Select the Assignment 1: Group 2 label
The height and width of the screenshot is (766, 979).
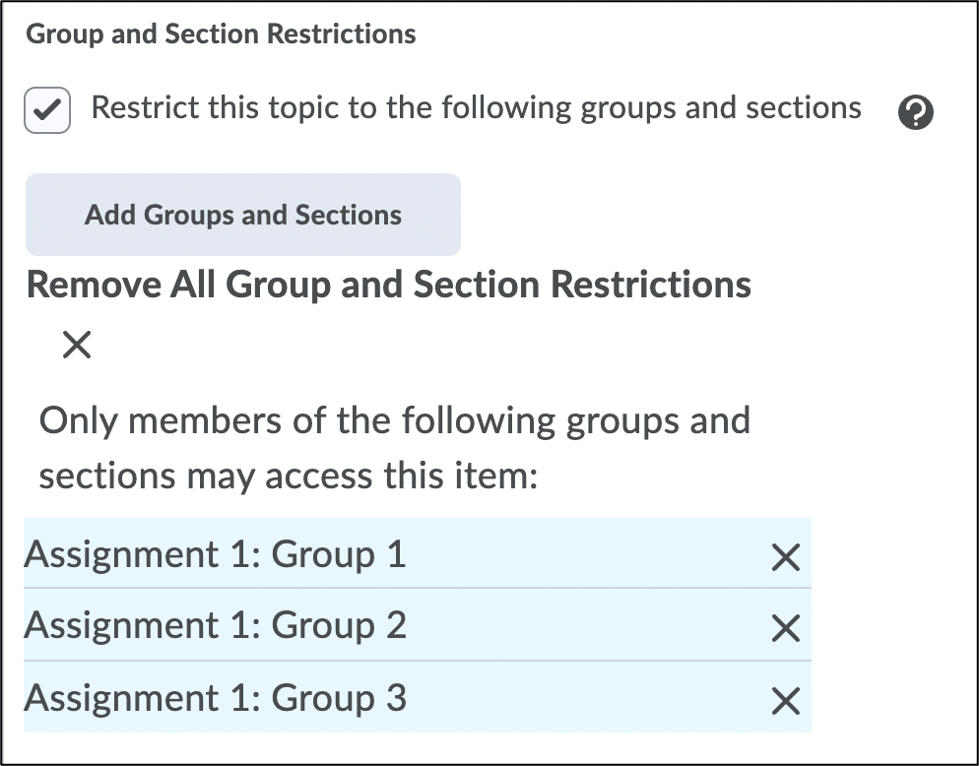(x=215, y=625)
